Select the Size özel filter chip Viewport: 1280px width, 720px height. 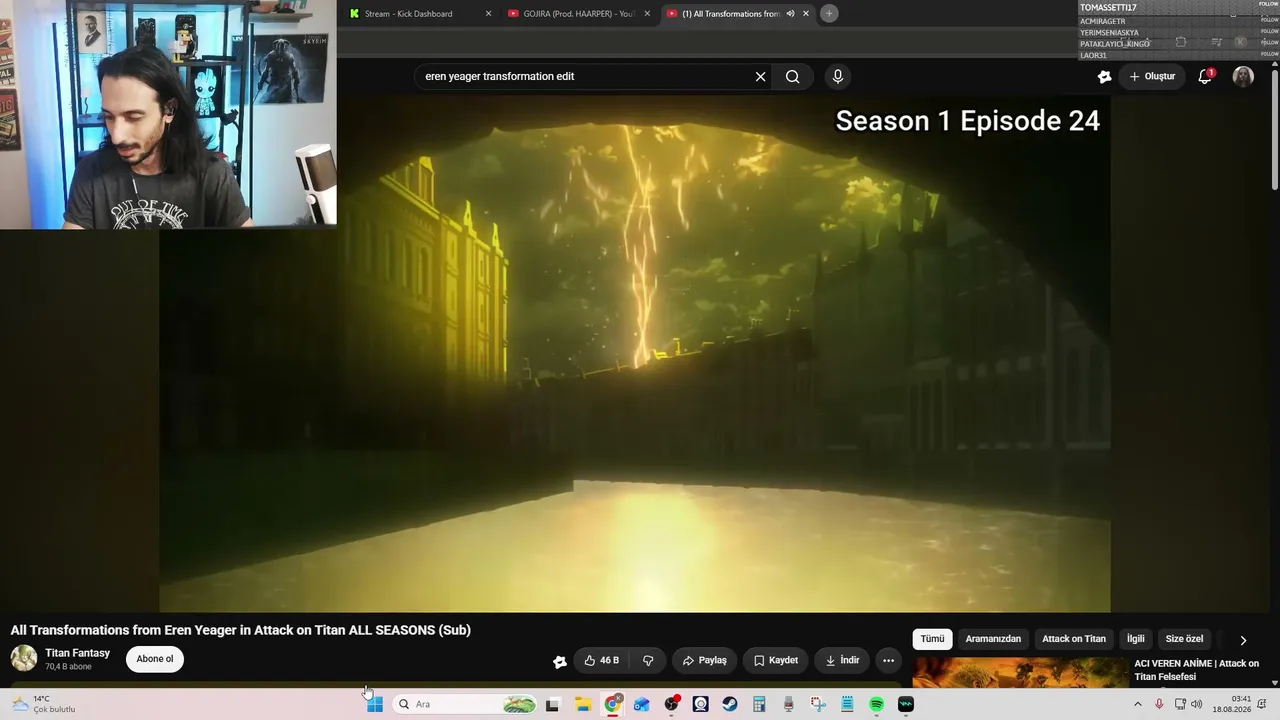[x=1184, y=639]
